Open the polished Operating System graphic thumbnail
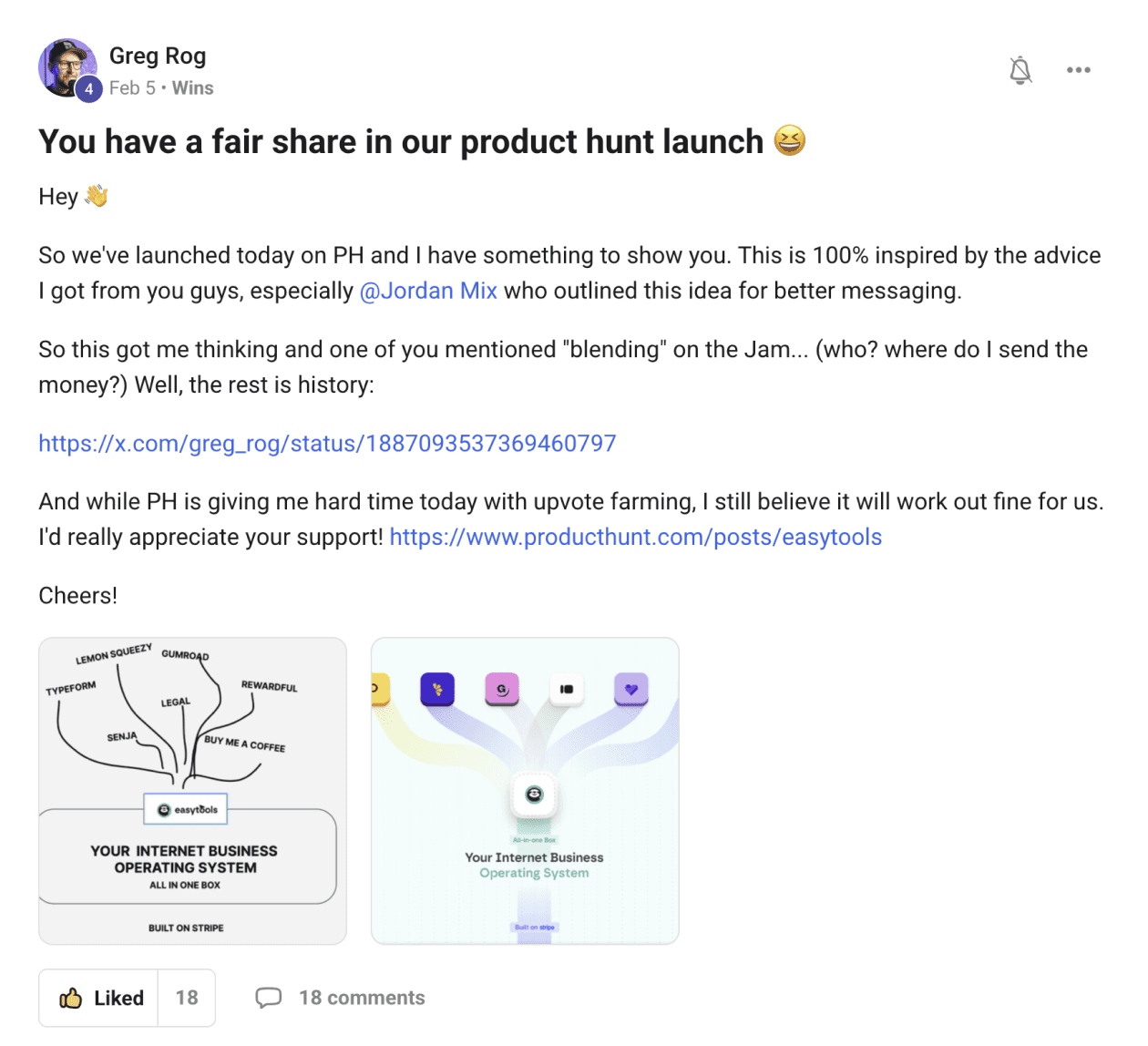Viewport: 1148px width, 1046px height. [x=525, y=791]
